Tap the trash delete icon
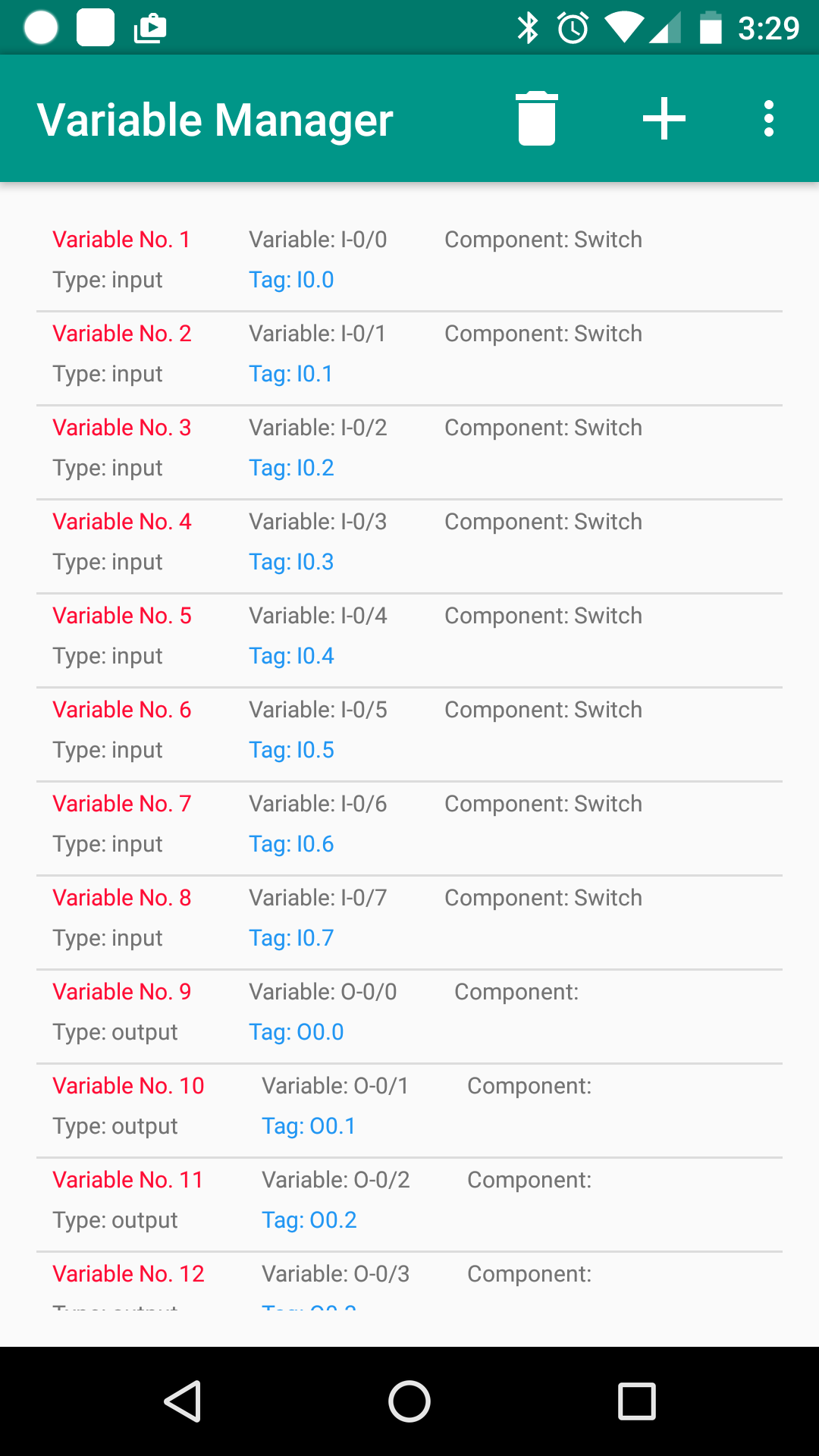 pos(537,118)
